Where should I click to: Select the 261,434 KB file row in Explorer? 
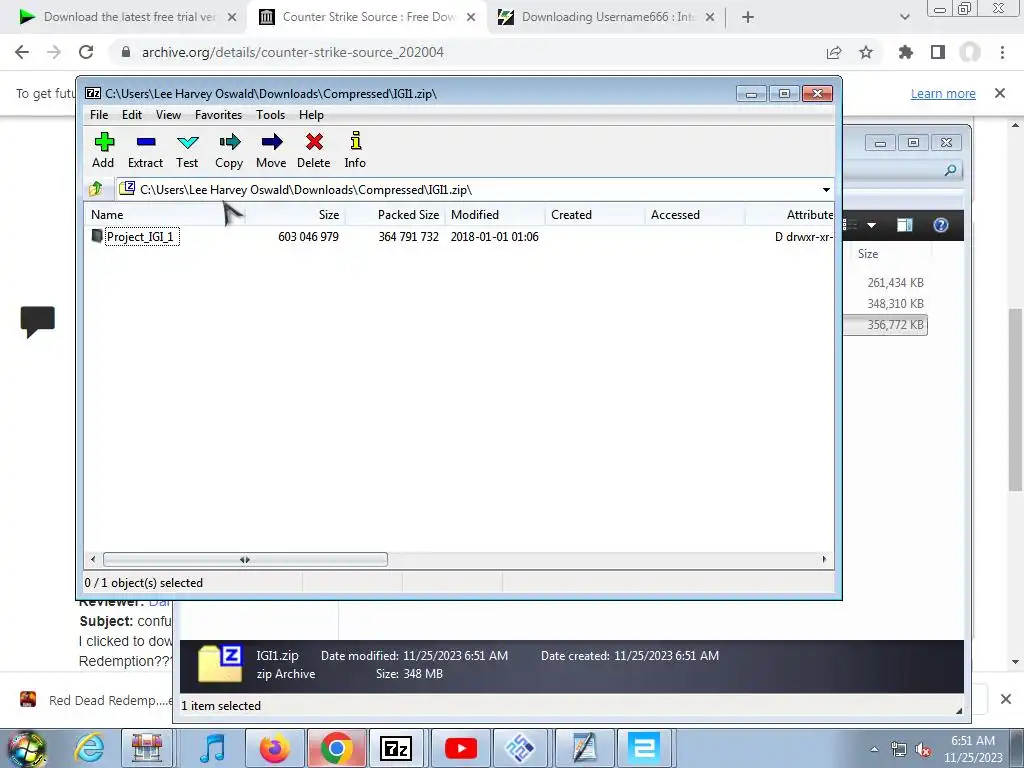click(x=886, y=283)
